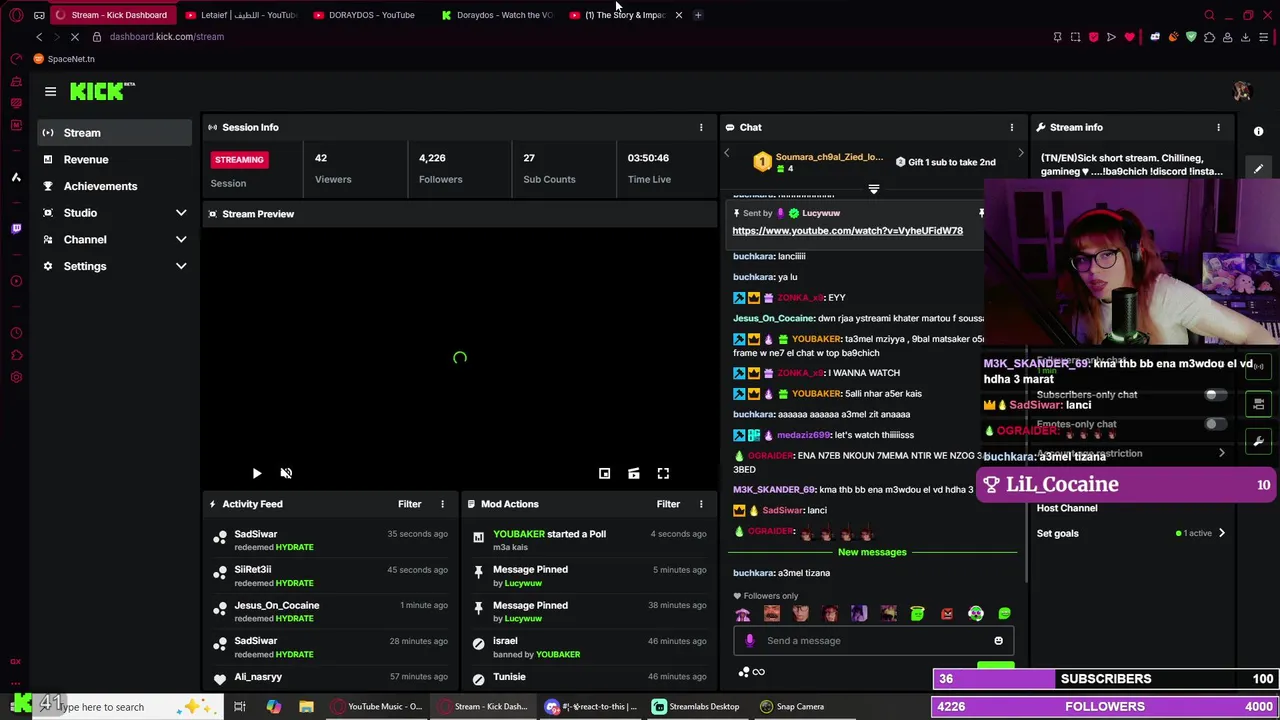Click the purple microphone icon in chat
This screenshot has width=1280, height=720.
pos(750,641)
